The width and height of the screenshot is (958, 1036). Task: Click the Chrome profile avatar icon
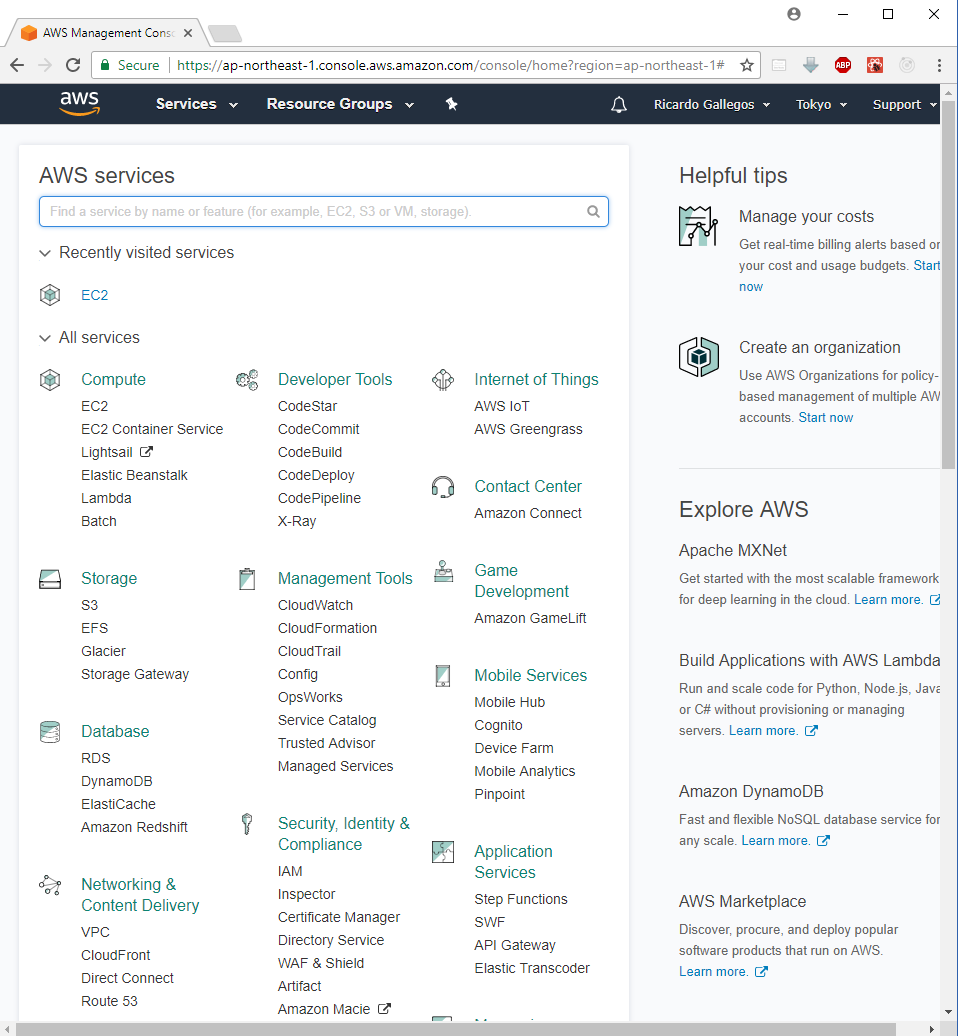click(794, 14)
